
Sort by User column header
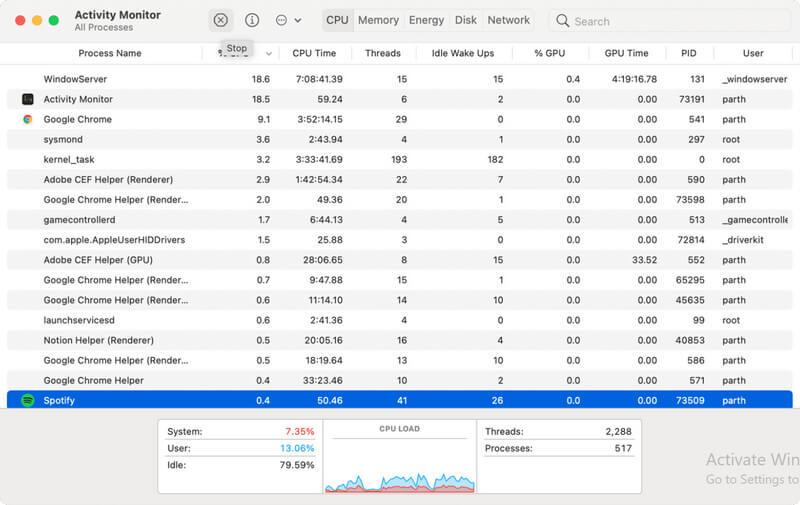[753, 53]
